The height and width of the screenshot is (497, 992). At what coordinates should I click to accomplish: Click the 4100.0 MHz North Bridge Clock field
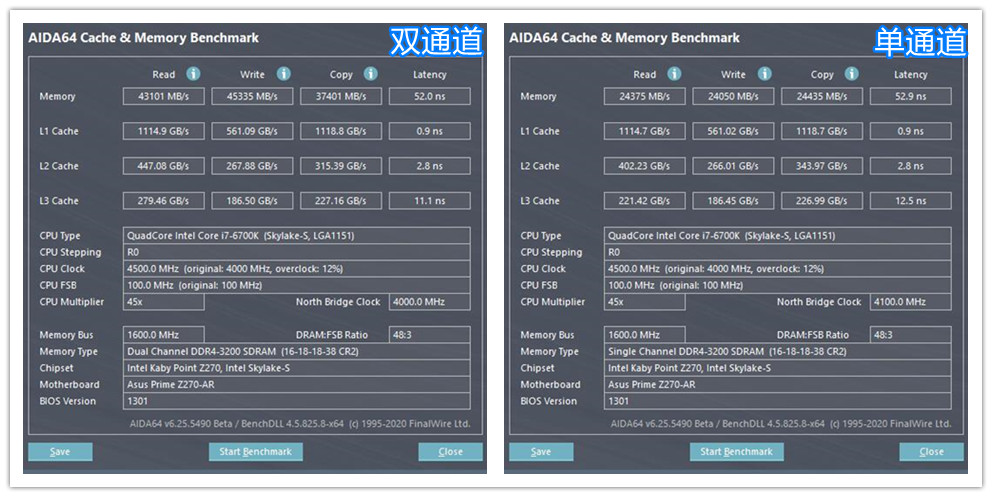(x=910, y=302)
